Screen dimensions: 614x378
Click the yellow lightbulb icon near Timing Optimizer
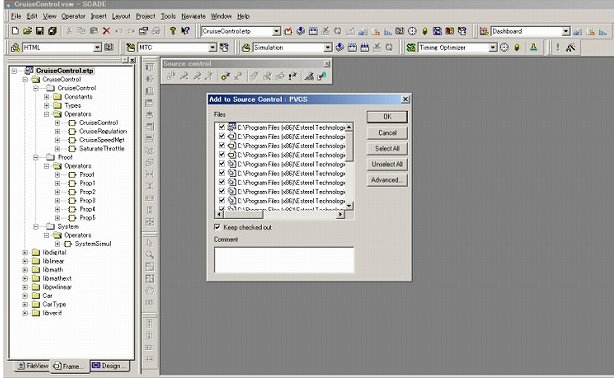click(517, 47)
